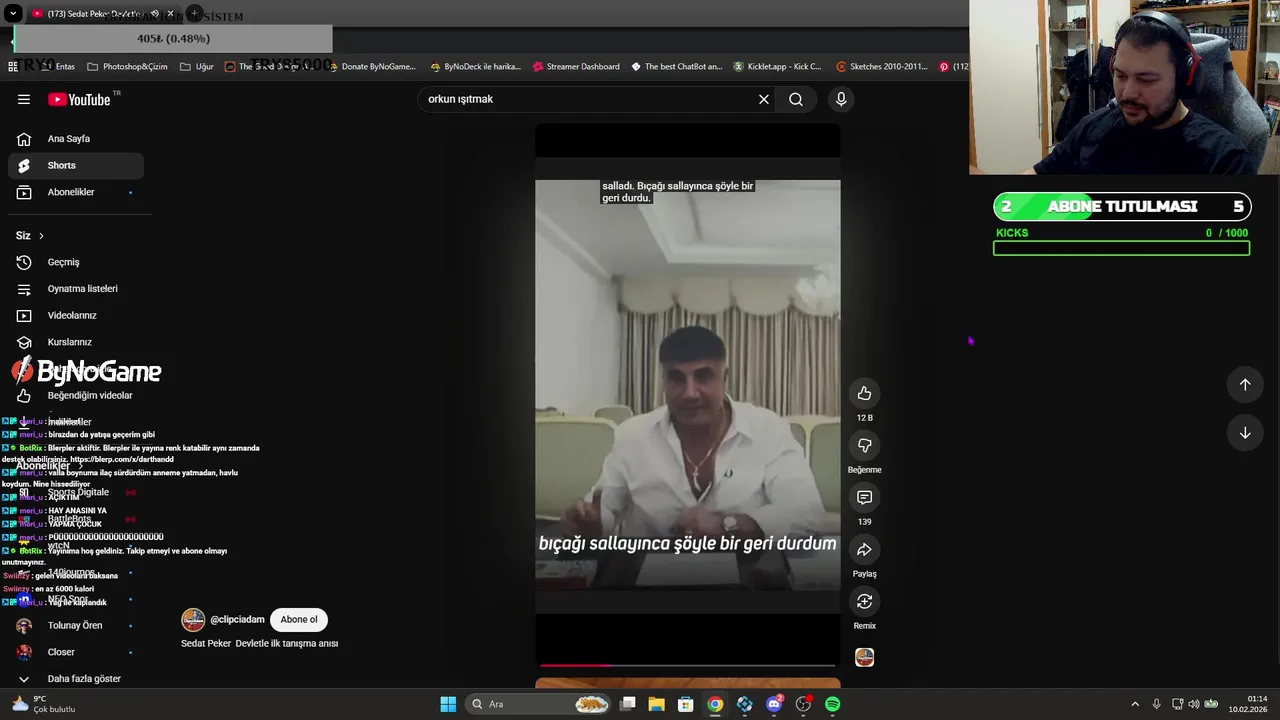Dislike the Short with thumbs-down icon
Viewport: 1280px width, 720px height.
tap(864, 445)
